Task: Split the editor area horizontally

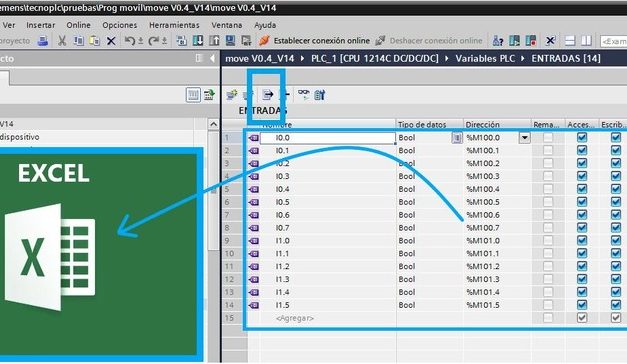Action: click(x=570, y=40)
